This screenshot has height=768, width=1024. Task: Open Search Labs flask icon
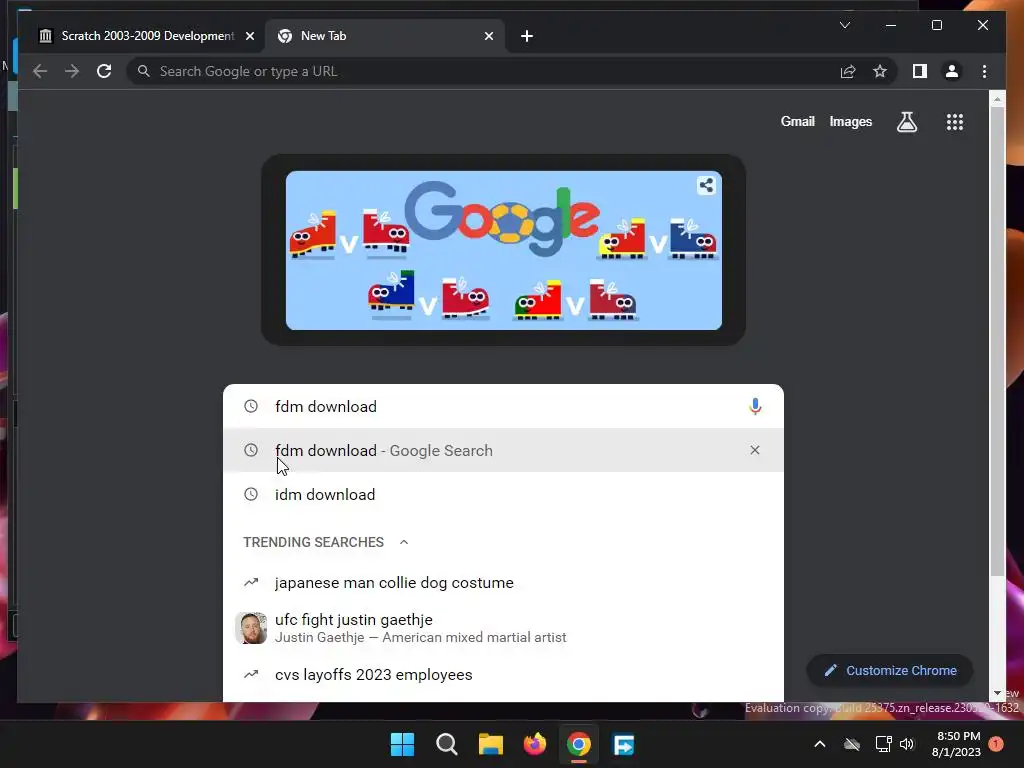tap(906, 121)
